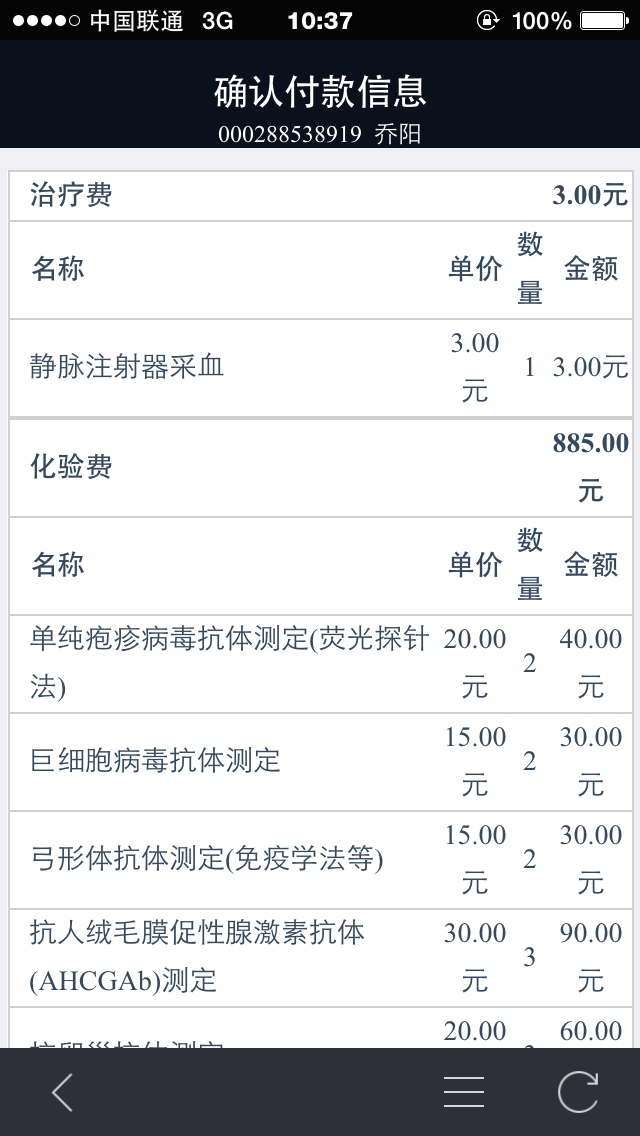
Task: Tap the 静脉注射器采血 item row
Action: [128, 367]
